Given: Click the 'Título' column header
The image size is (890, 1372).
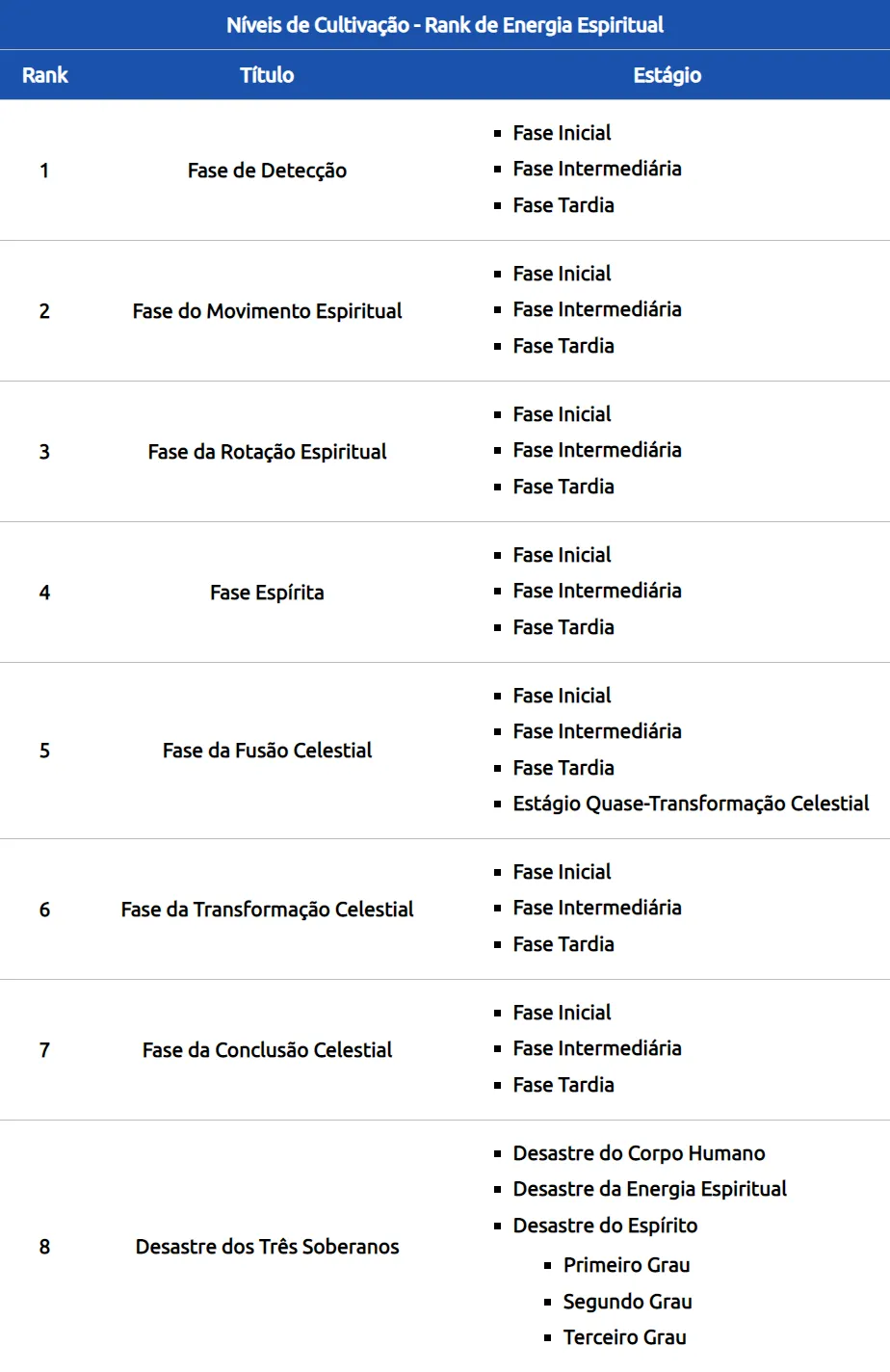Looking at the screenshot, I should (x=267, y=75).
